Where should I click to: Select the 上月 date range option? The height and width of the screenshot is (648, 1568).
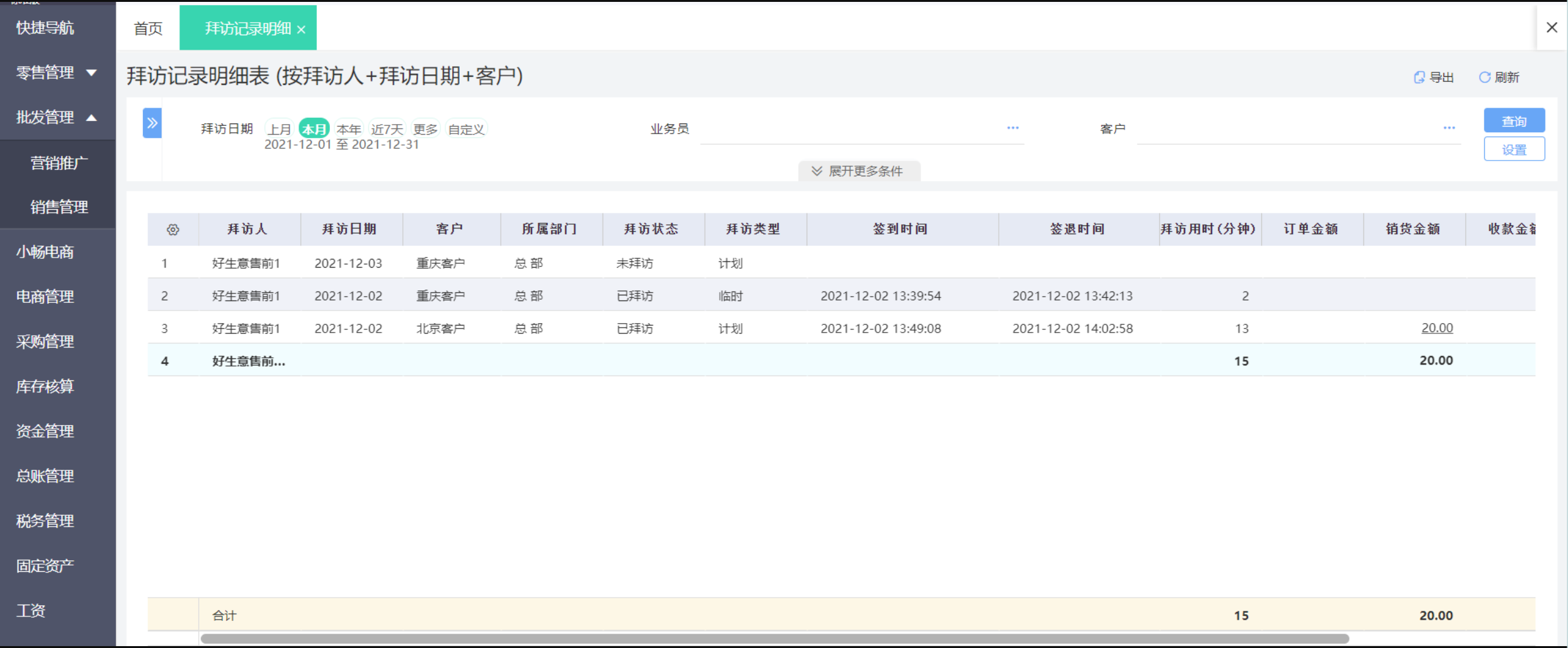pos(280,129)
